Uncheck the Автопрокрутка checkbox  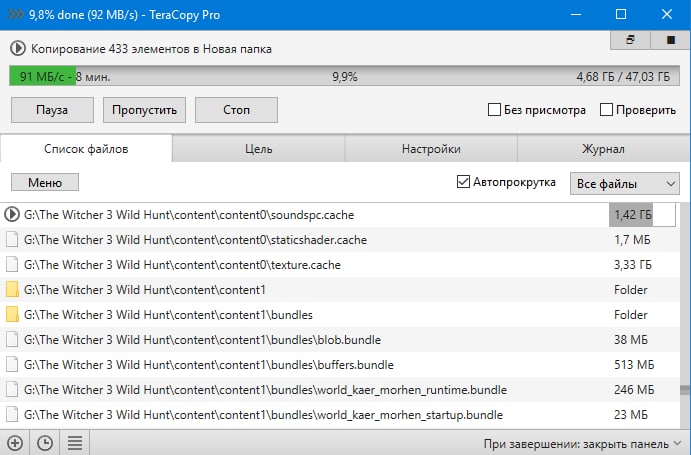pos(463,182)
